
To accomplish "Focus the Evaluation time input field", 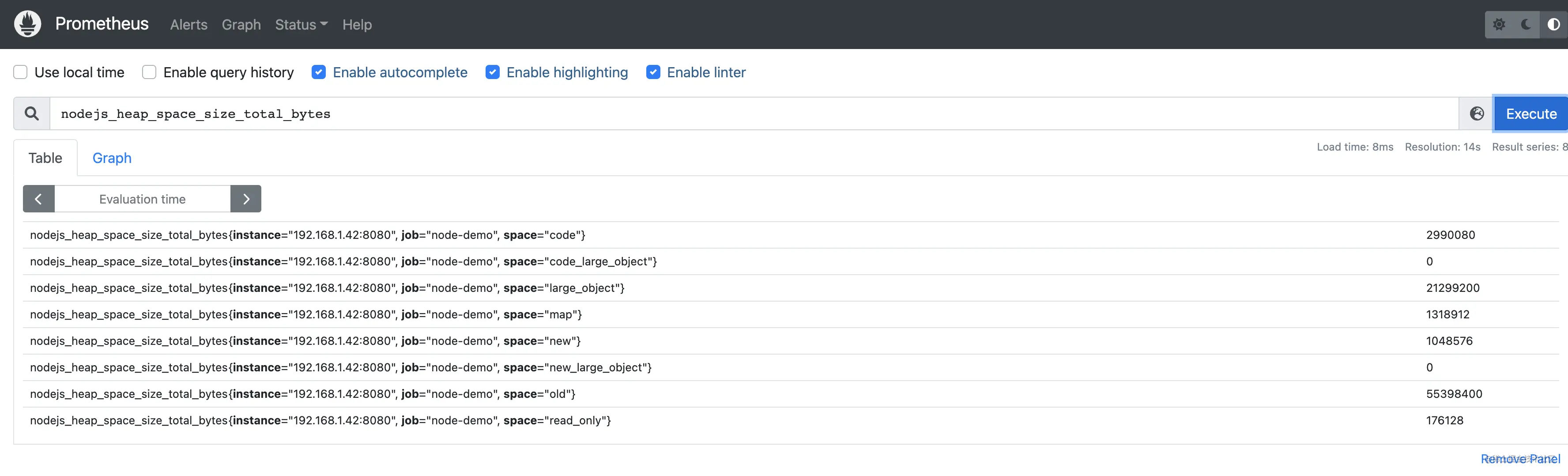I will click(143, 199).
